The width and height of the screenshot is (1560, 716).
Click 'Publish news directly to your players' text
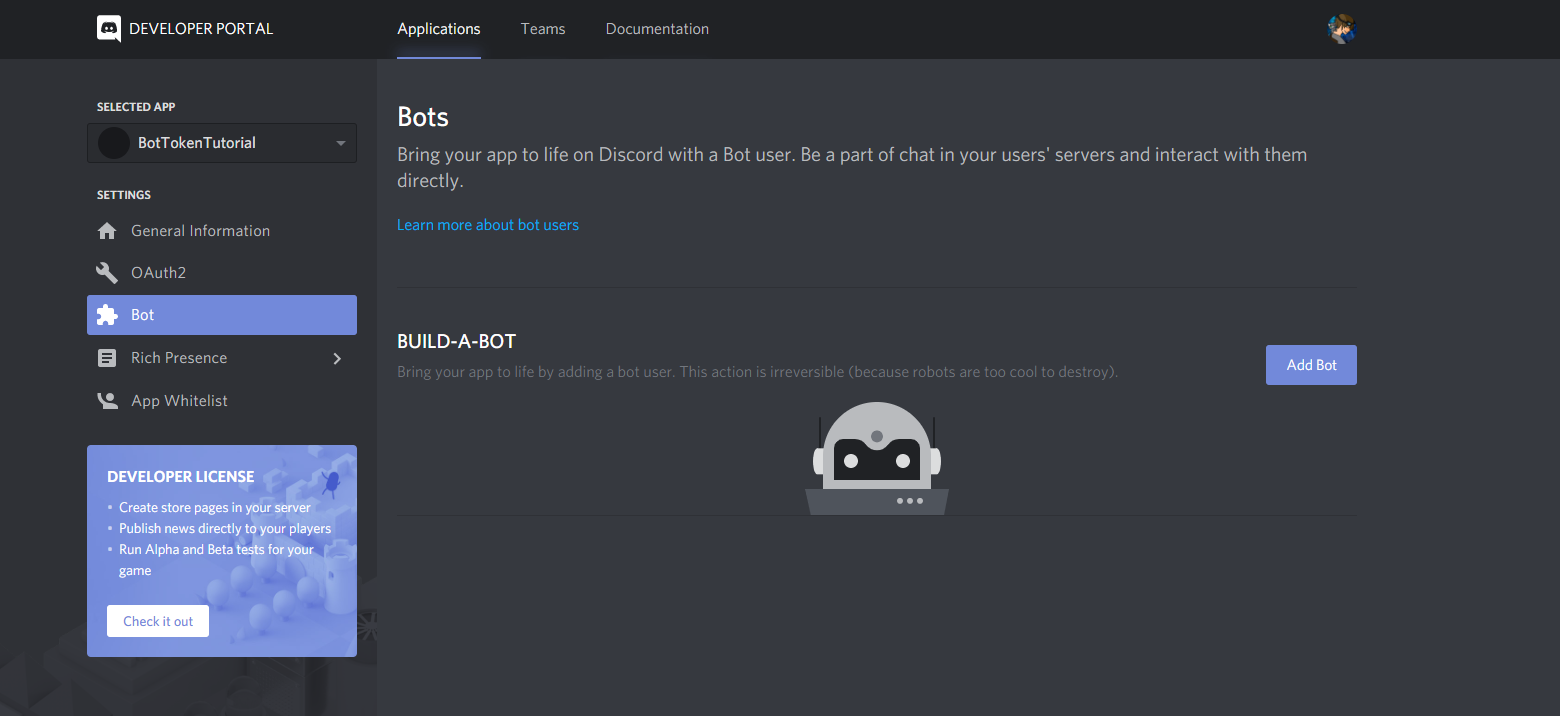(x=225, y=529)
